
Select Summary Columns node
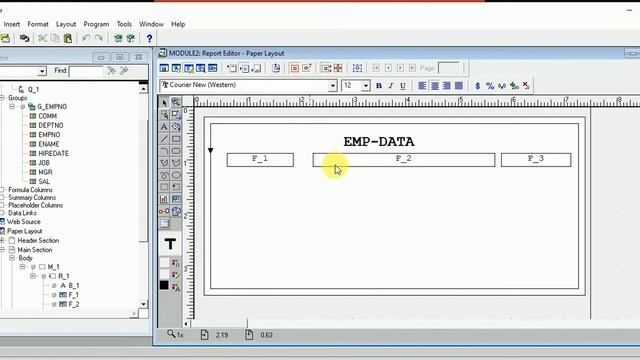[x=32, y=198]
